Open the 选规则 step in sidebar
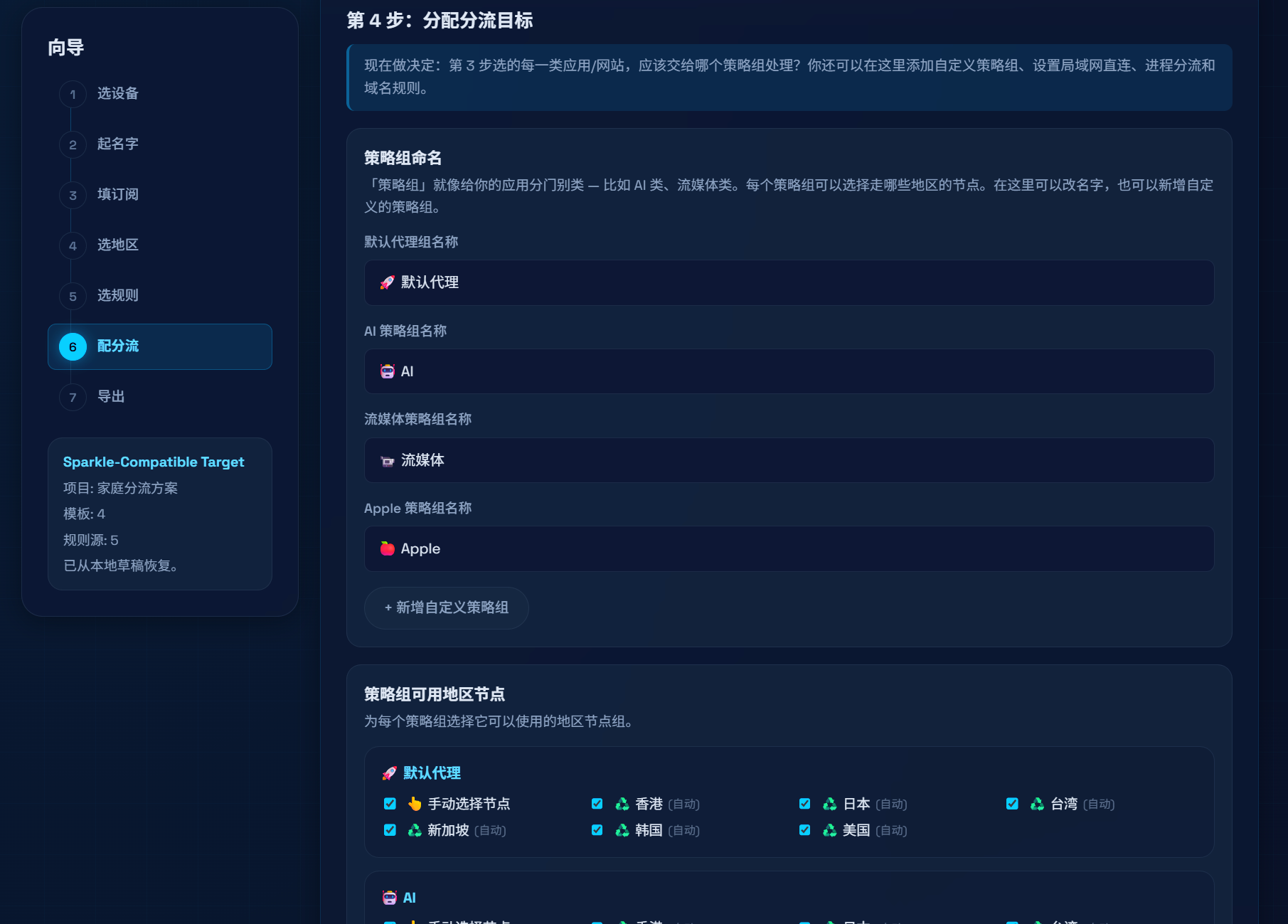 [118, 296]
